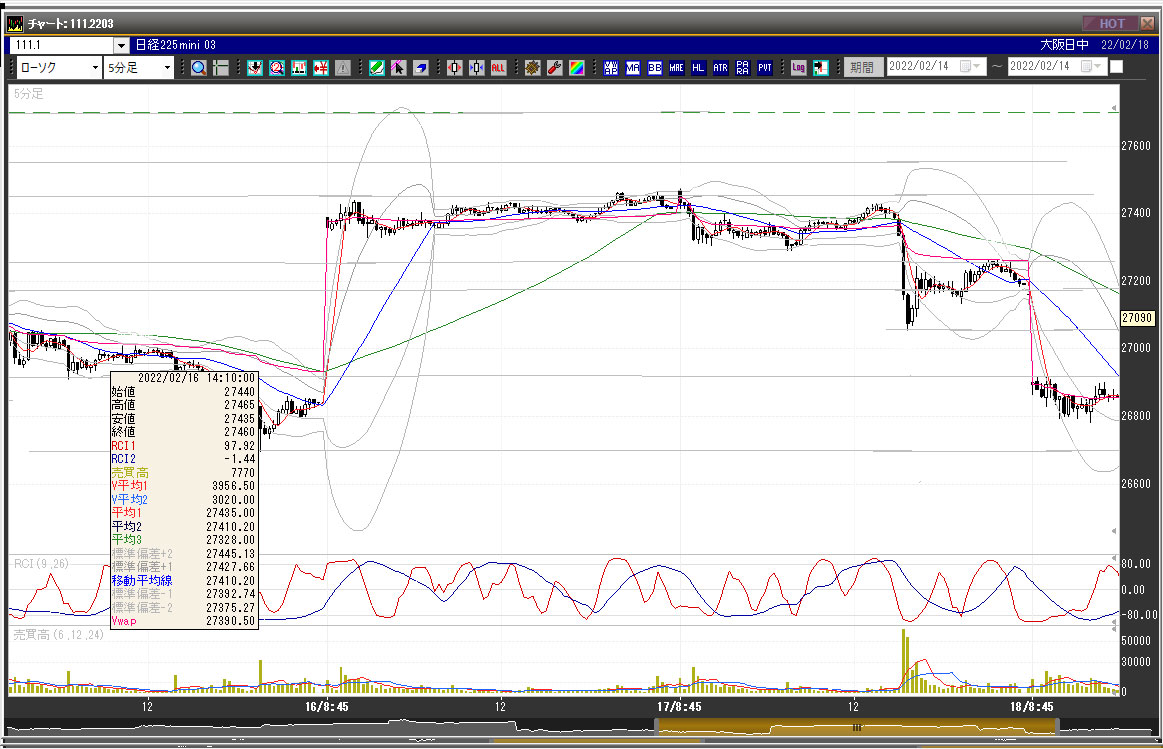Click the gray warning triangle icon

point(343,68)
